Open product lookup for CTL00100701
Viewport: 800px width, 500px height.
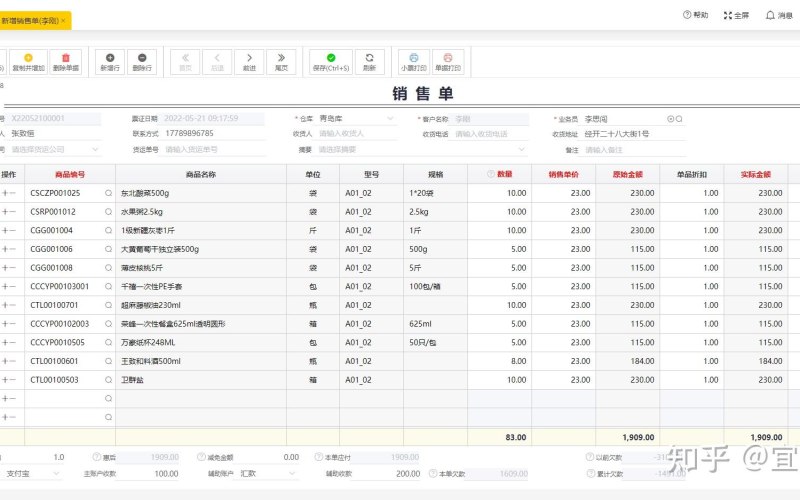tap(108, 305)
